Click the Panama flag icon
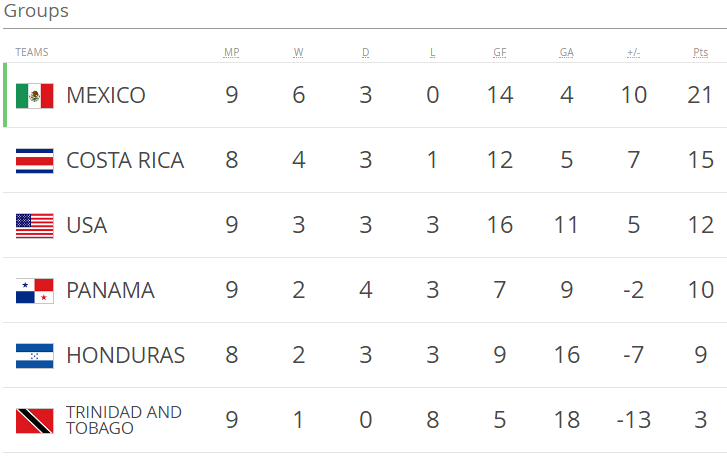The image size is (727, 456). click(34, 291)
